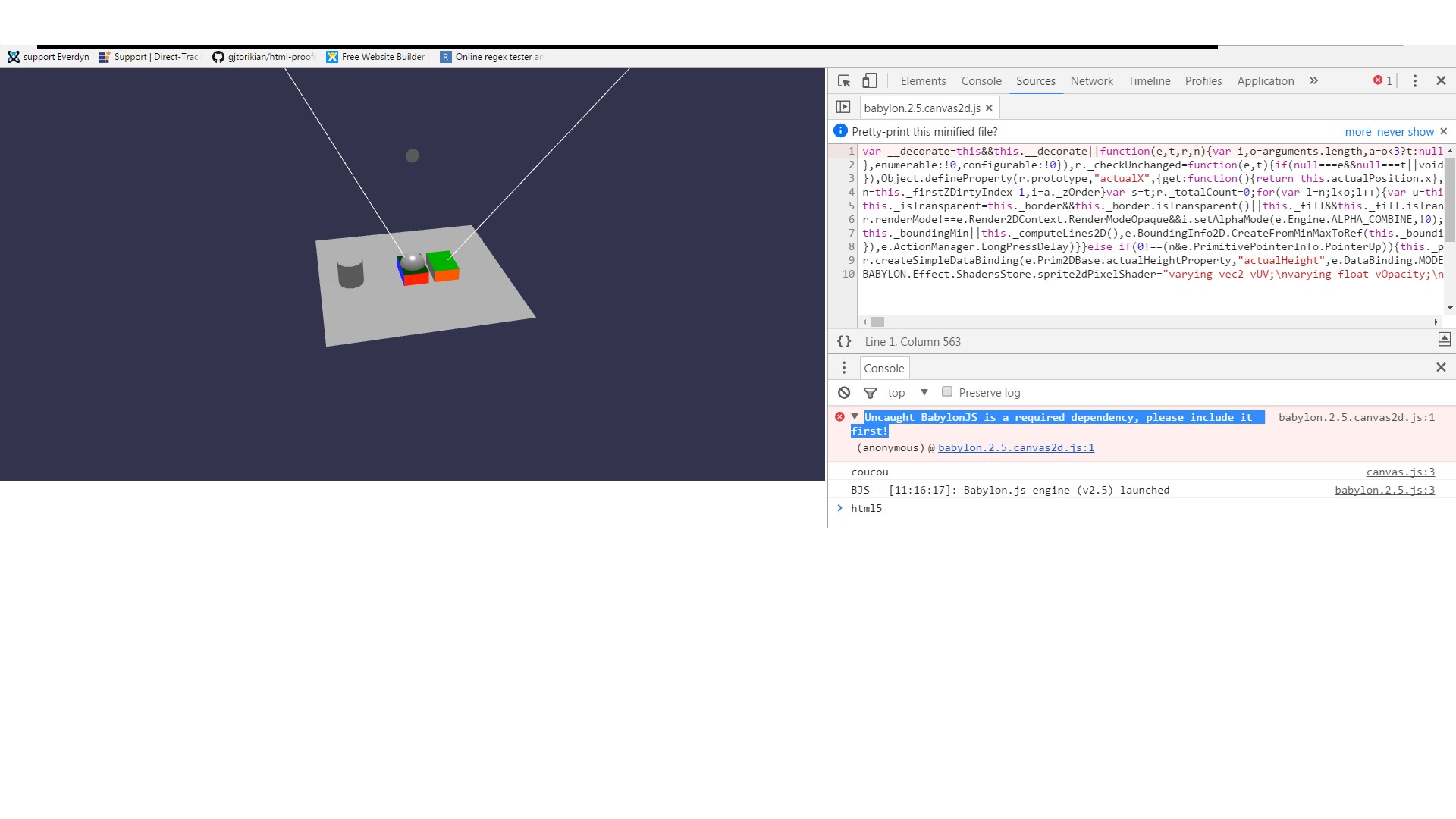This screenshot has height=819, width=1456.
Task: Open the Application tab
Action: coord(1266,80)
